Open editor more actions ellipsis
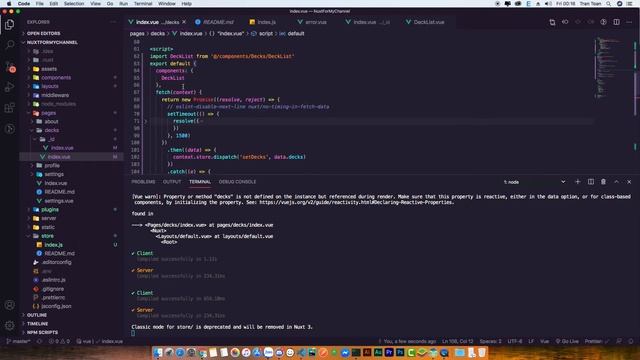This screenshot has height=360, width=640. [x=629, y=22]
